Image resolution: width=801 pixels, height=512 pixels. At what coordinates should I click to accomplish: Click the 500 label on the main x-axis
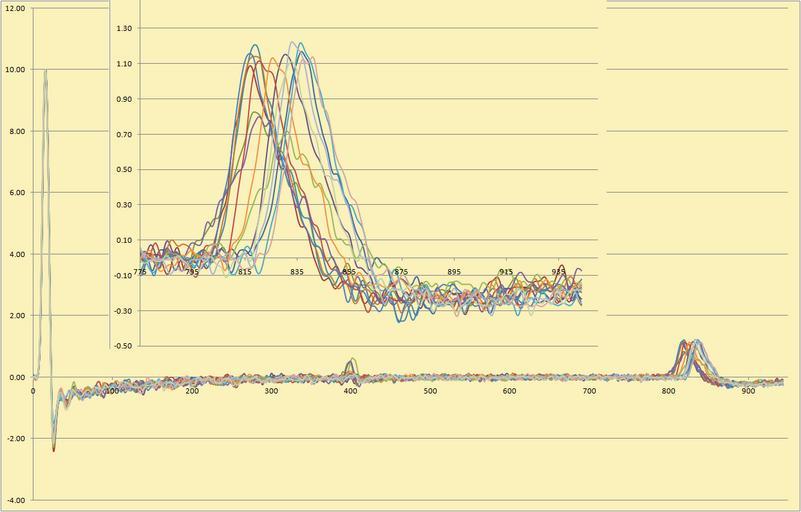click(x=430, y=390)
